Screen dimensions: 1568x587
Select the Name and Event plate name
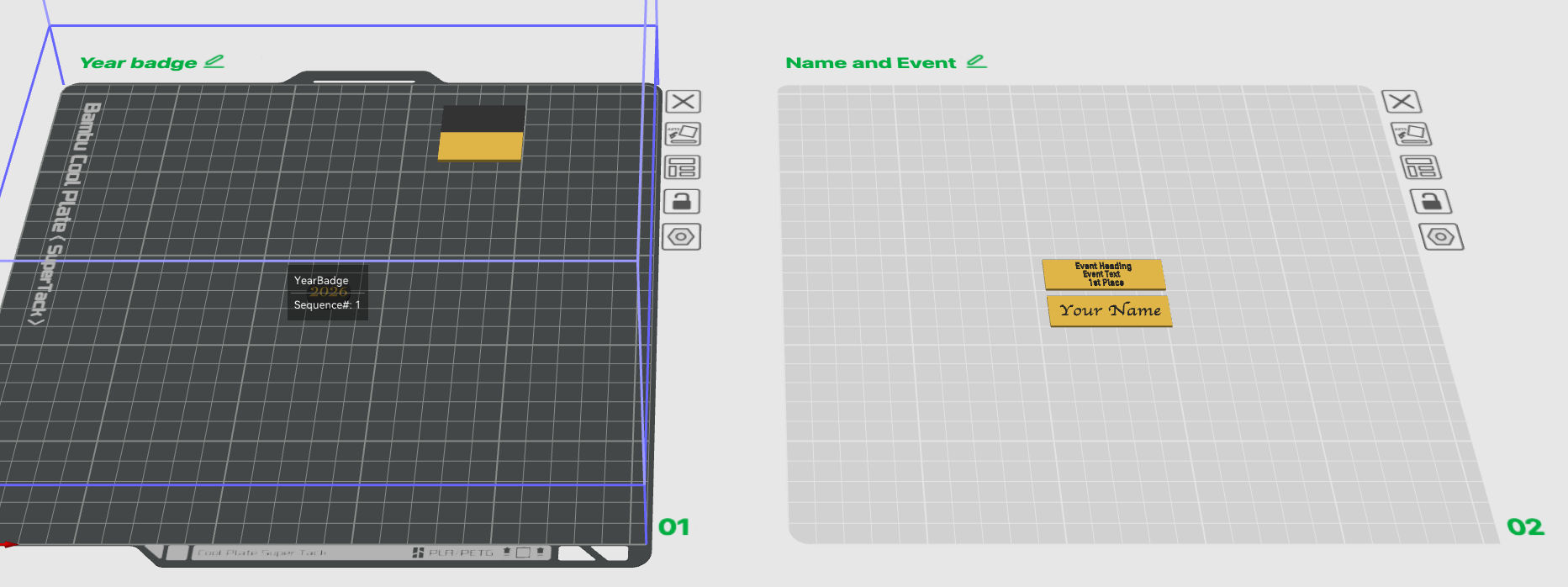[871, 63]
